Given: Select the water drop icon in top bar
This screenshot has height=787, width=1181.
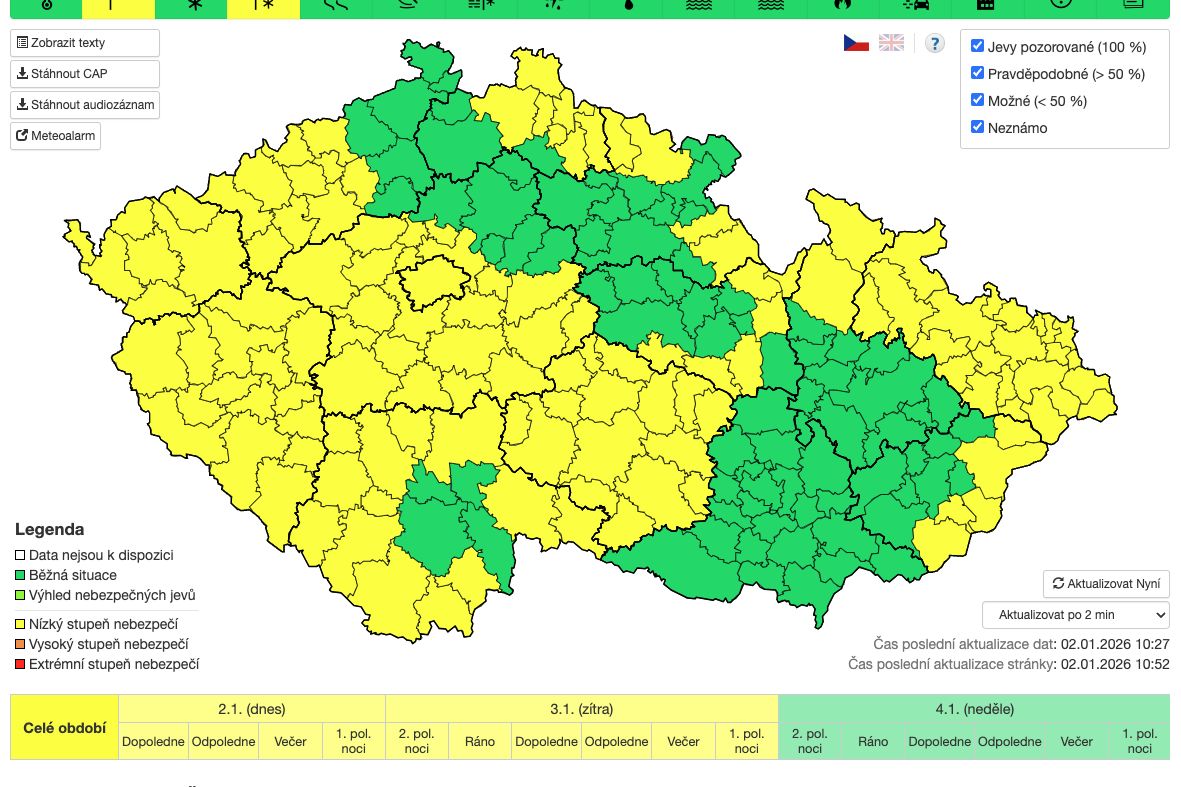Looking at the screenshot, I should [x=626, y=6].
